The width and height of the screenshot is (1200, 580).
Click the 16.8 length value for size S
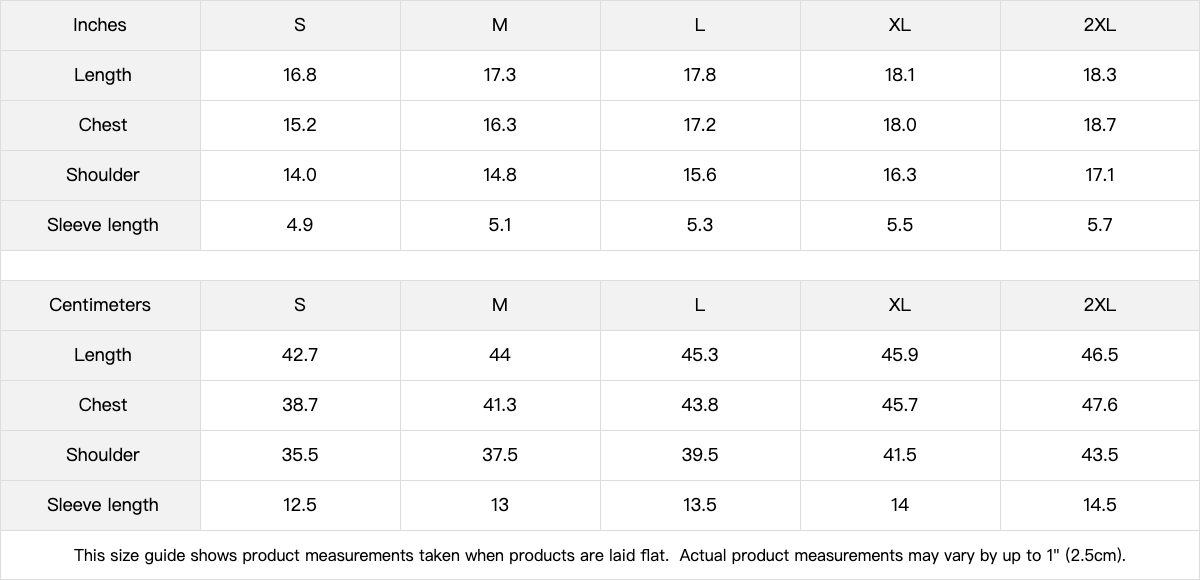(300, 75)
